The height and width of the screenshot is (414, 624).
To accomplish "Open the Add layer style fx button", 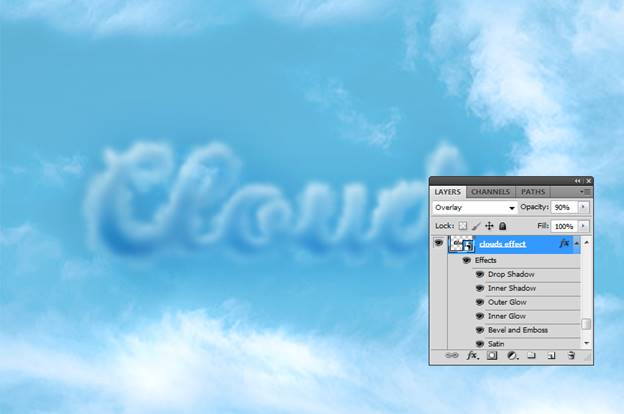I will coord(472,355).
